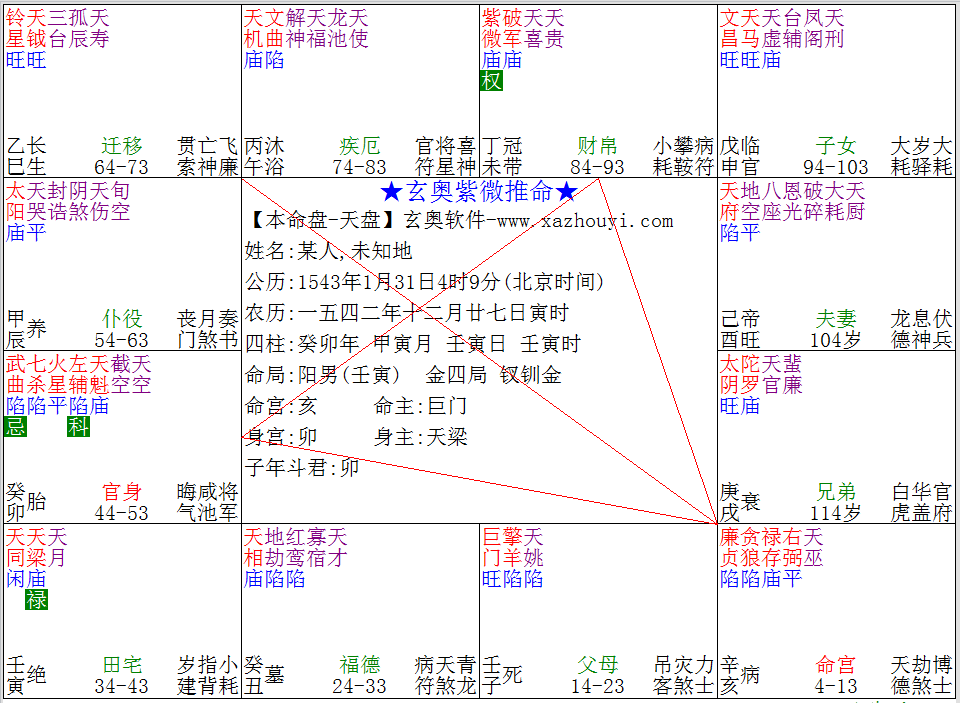Click the green 科 transformation badge
Screen dimensions: 960x703
pyautogui.click(x=78, y=426)
